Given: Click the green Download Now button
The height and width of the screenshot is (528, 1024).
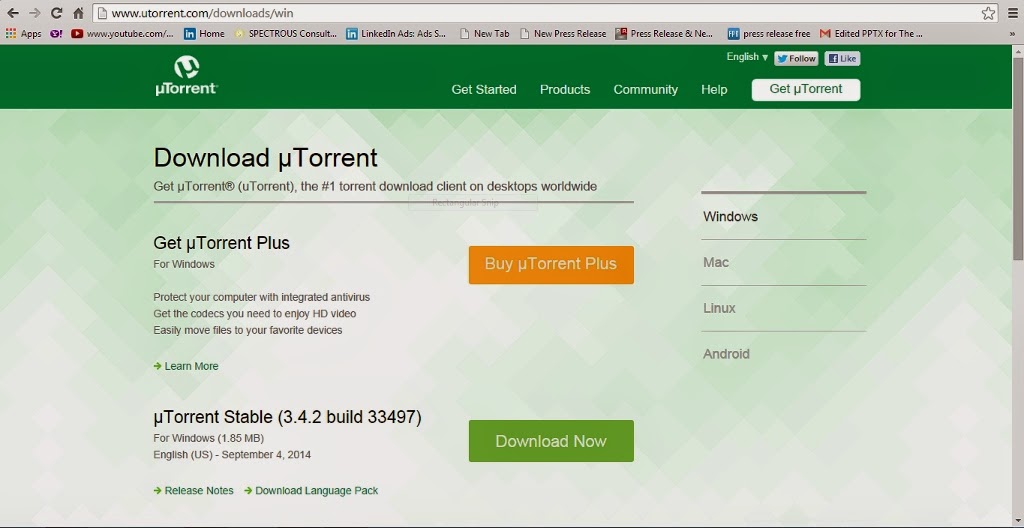Looking at the screenshot, I should (x=551, y=441).
